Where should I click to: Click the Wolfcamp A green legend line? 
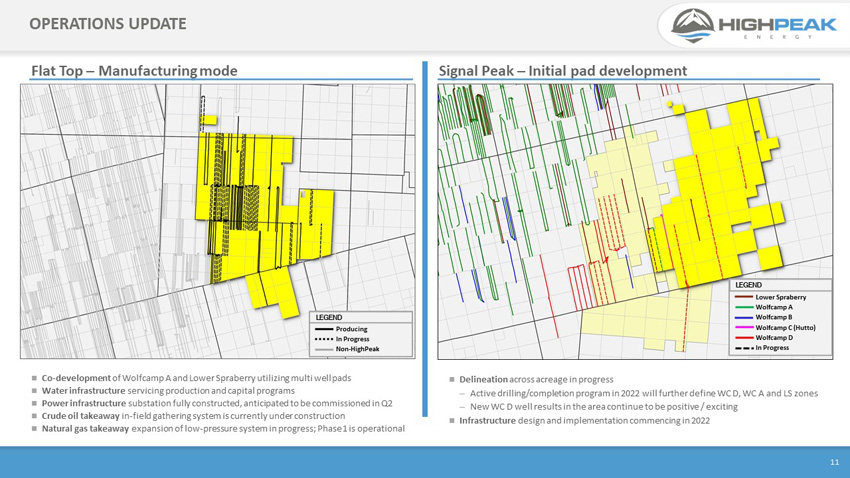744,307
